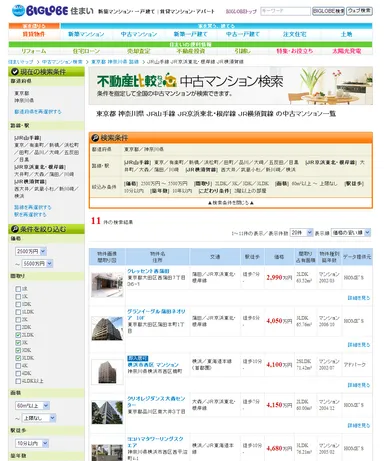Viewport: 384px width, 461px height.
Task: Open the 住宅ローン menu item
Action: 86,51
